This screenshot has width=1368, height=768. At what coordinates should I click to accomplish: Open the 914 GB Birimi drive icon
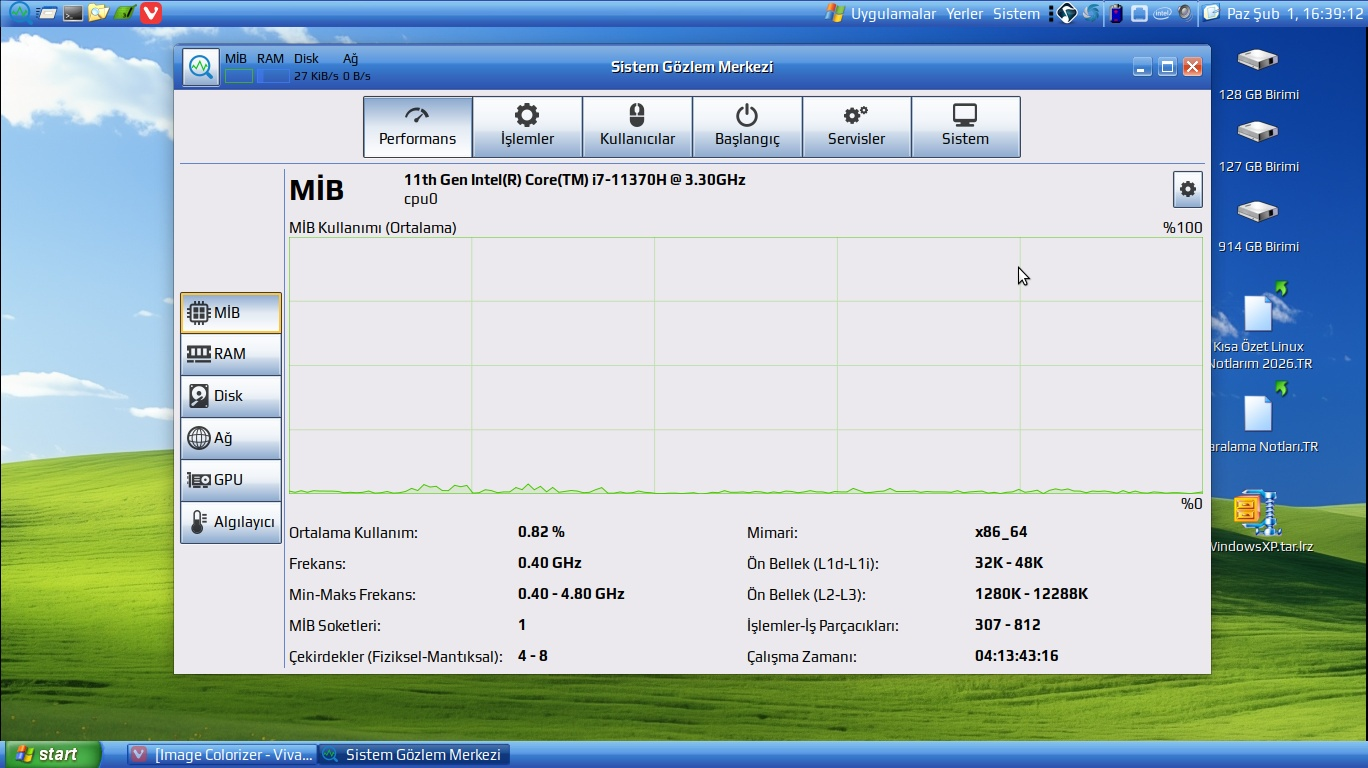(x=1258, y=224)
